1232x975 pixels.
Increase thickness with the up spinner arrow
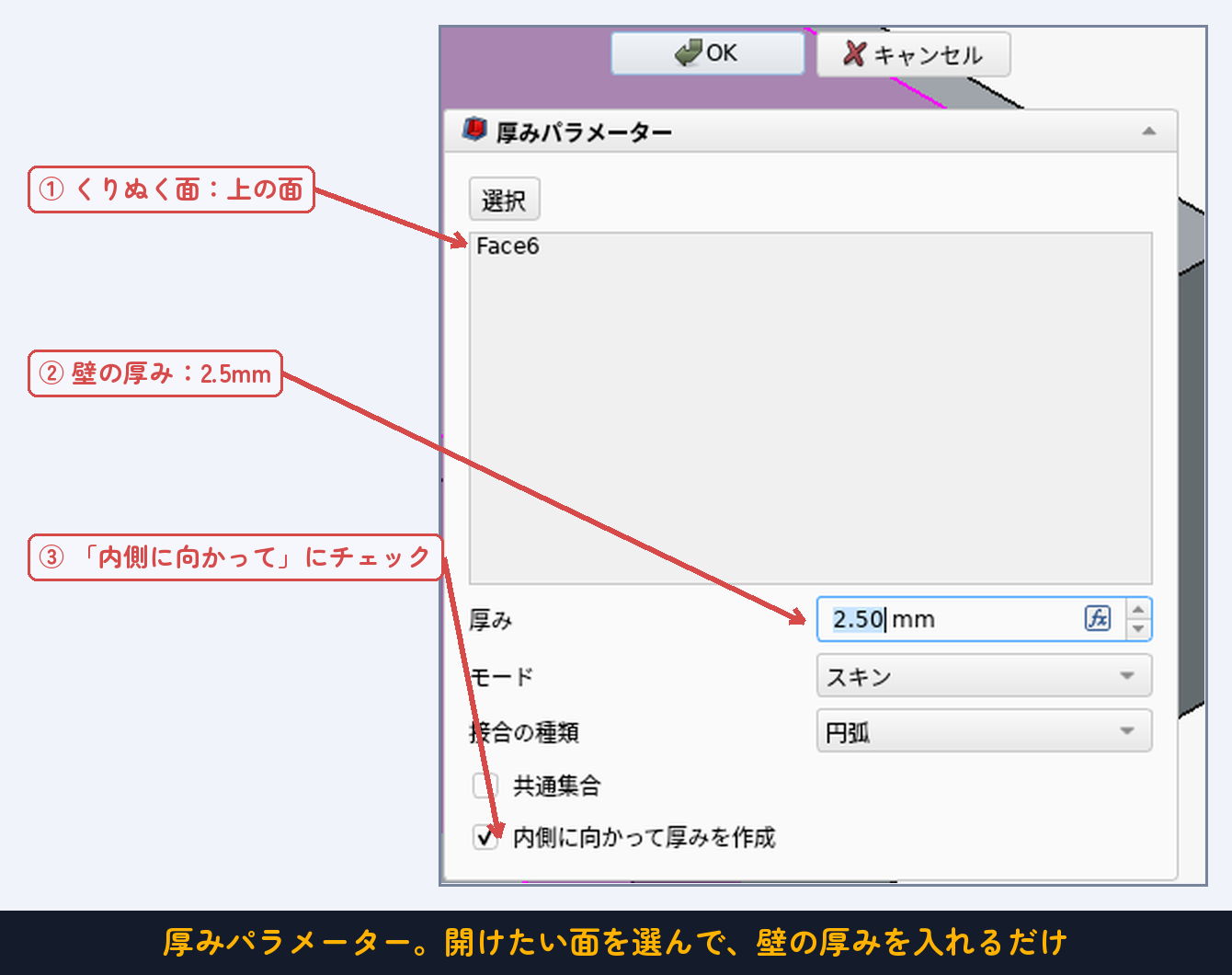[1138, 609]
